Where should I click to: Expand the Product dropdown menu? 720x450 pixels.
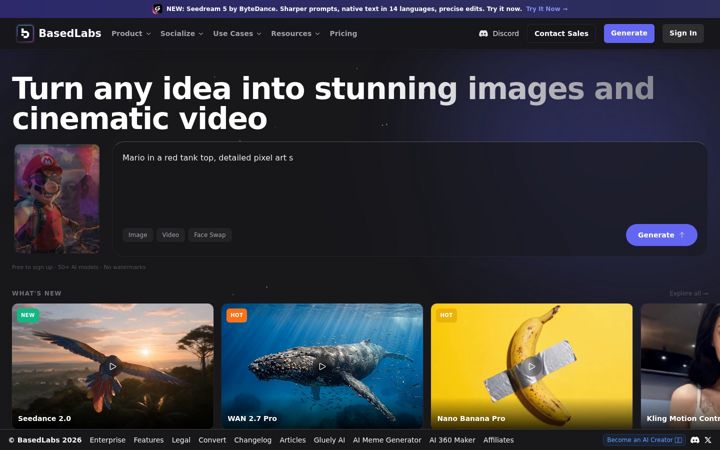(131, 34)
